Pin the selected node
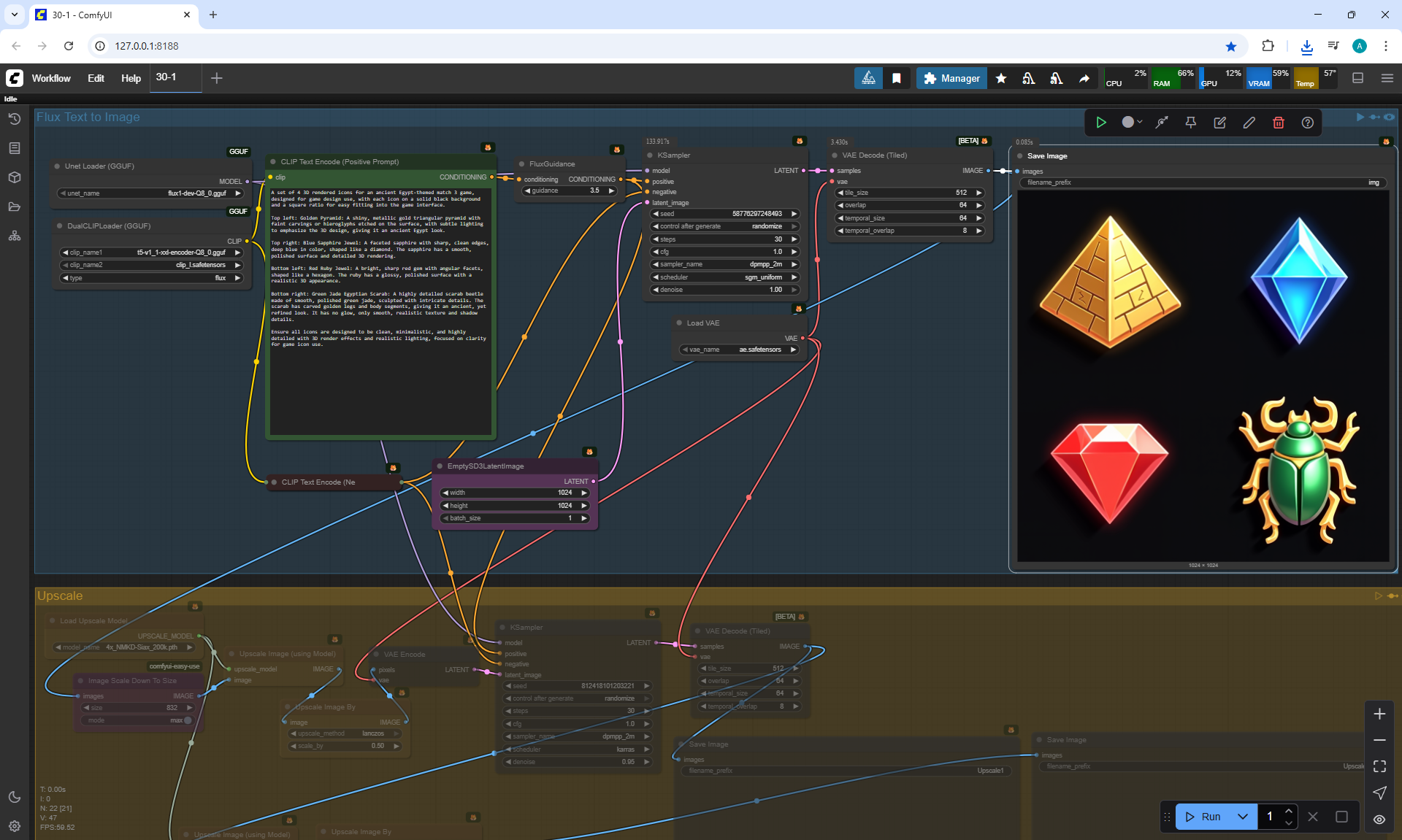This screenshot has height=840, width=1402. click(1190, 123)
